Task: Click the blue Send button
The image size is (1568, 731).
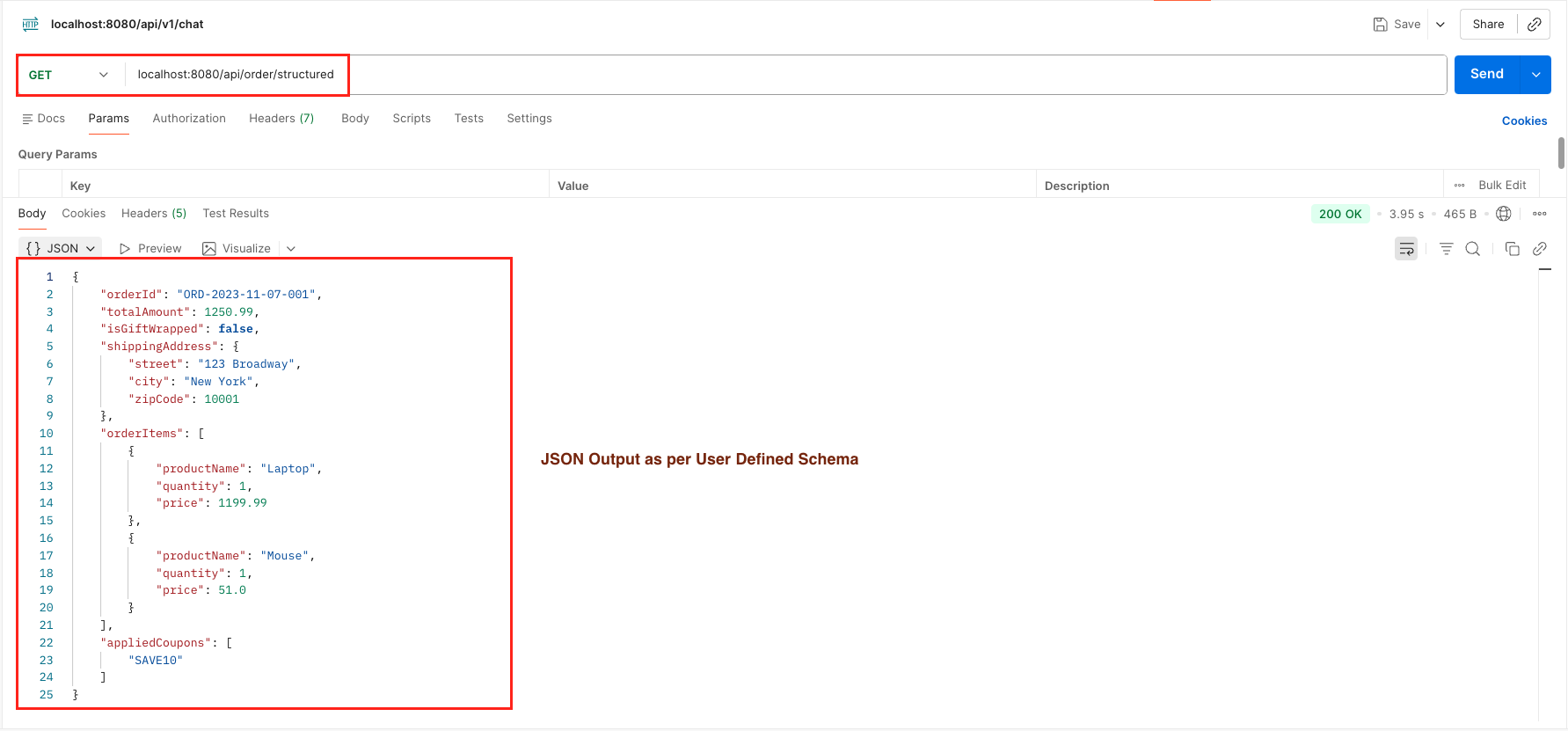Action: [x=1487, y=75]
